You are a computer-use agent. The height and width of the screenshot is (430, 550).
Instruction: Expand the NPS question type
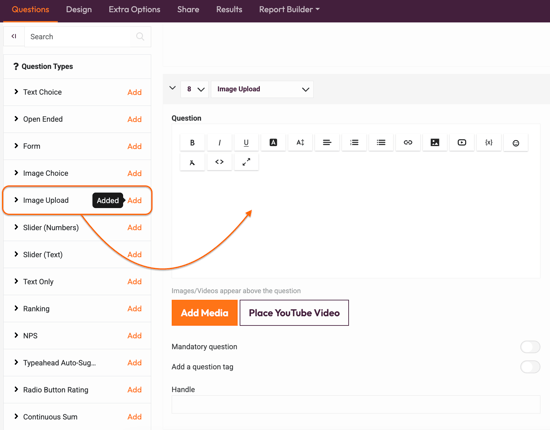click(x=16, y=335)
